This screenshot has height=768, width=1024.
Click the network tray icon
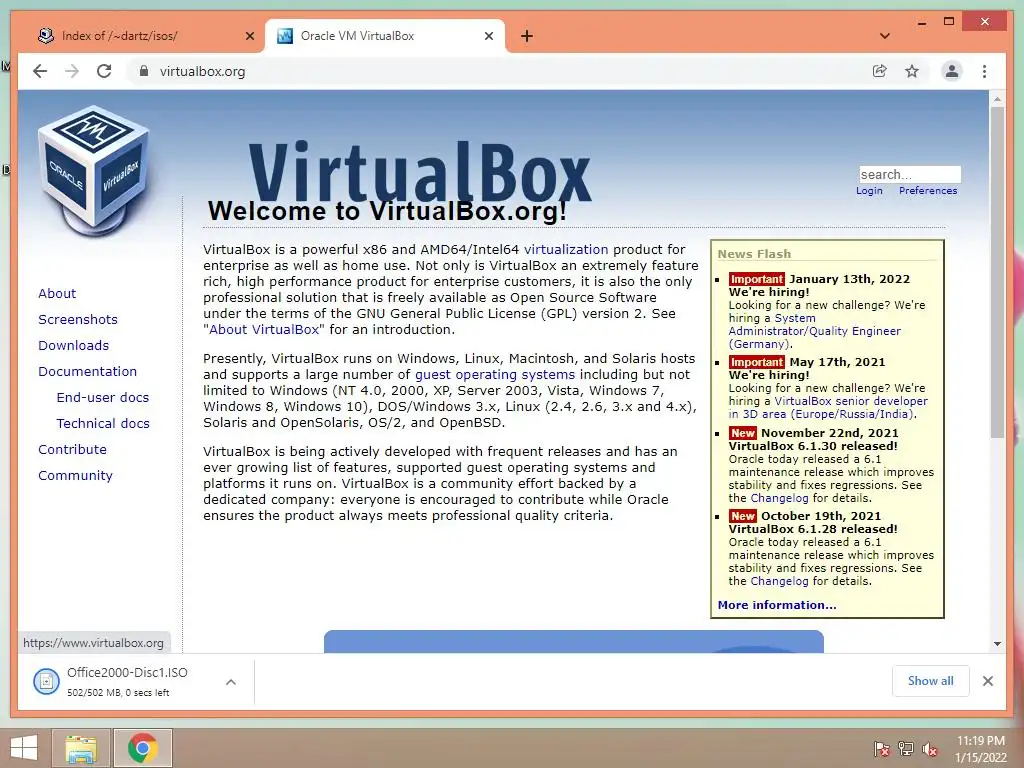coord(906,749)
